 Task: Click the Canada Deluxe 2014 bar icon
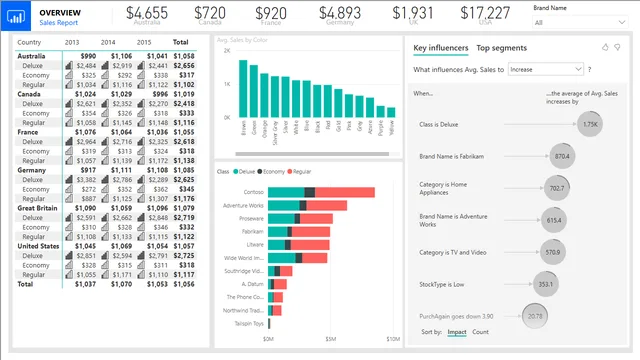(105, 103)
